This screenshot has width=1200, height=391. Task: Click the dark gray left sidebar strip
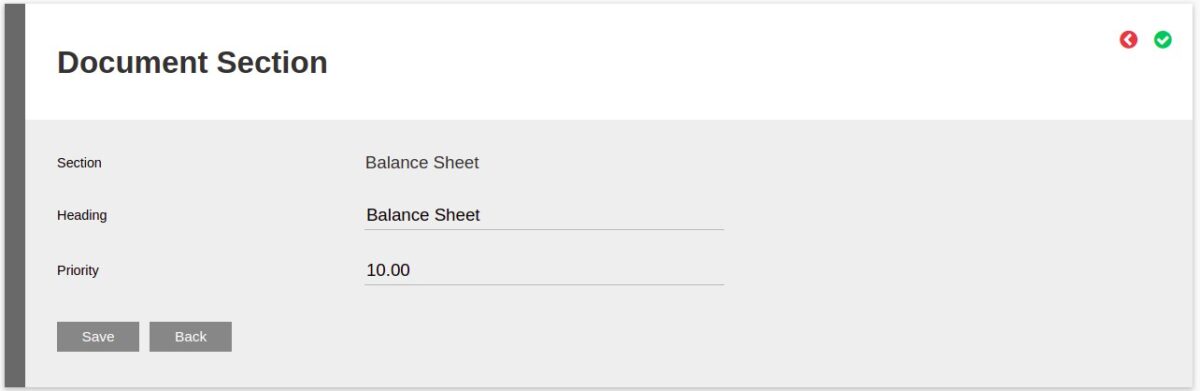pos(15,195)
